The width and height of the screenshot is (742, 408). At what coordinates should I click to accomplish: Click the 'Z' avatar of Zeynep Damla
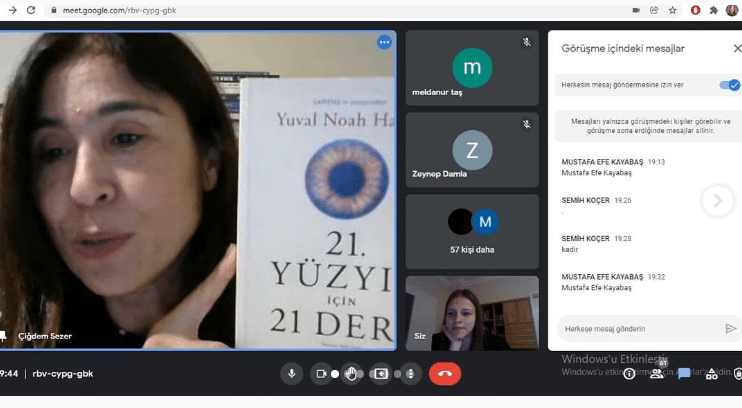(x=472, y=150)
